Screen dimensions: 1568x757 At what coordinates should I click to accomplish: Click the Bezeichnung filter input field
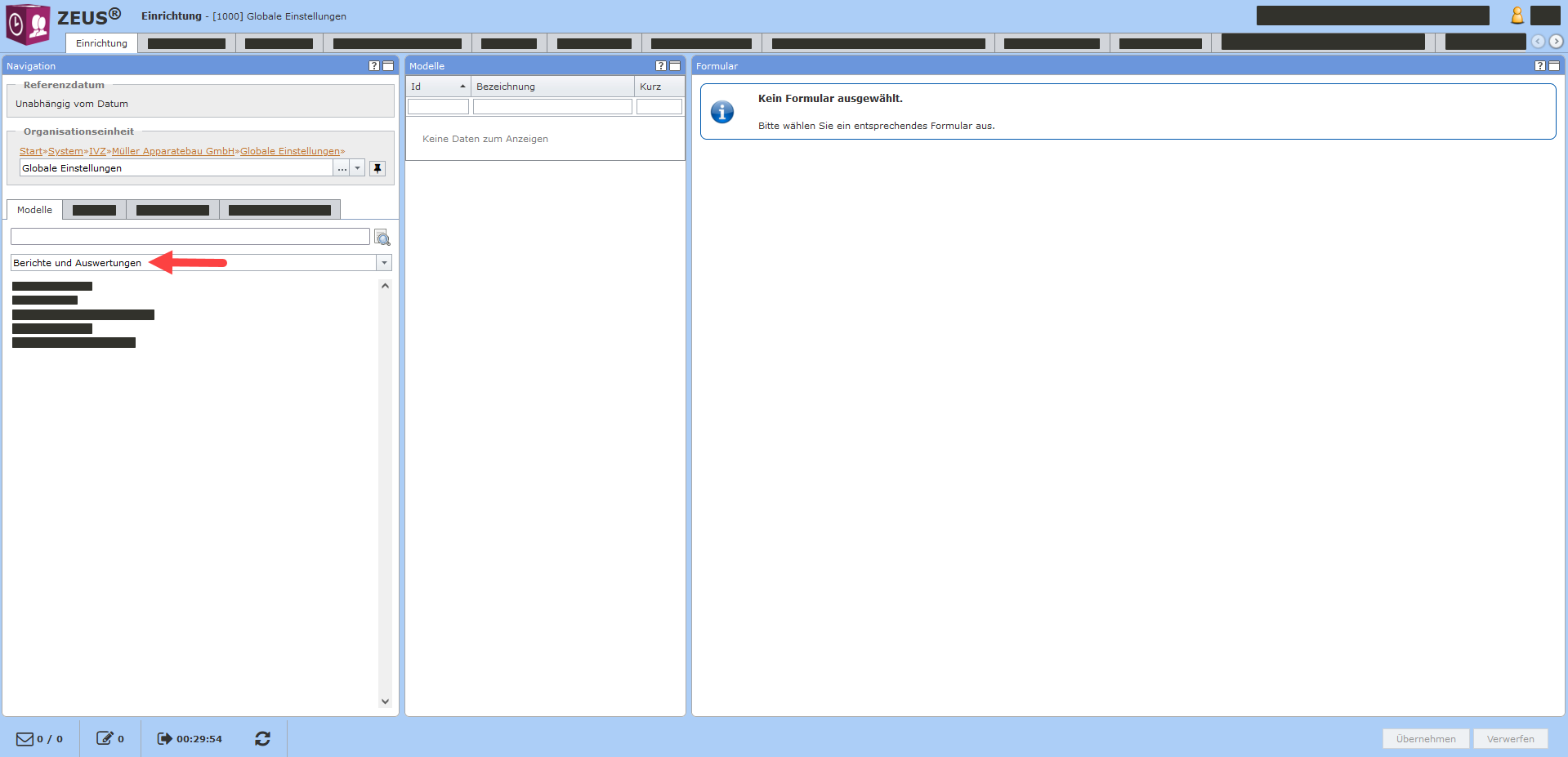point(552,107)
